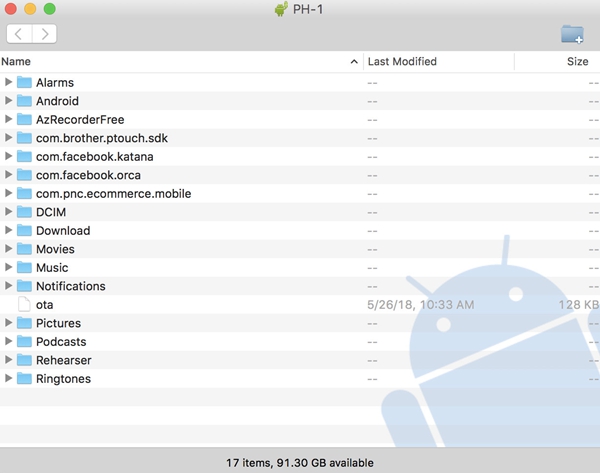The width and height of the screenshot is (600, 473).
Task: Sort by the Size column header
Action: (x=558, y=62)
